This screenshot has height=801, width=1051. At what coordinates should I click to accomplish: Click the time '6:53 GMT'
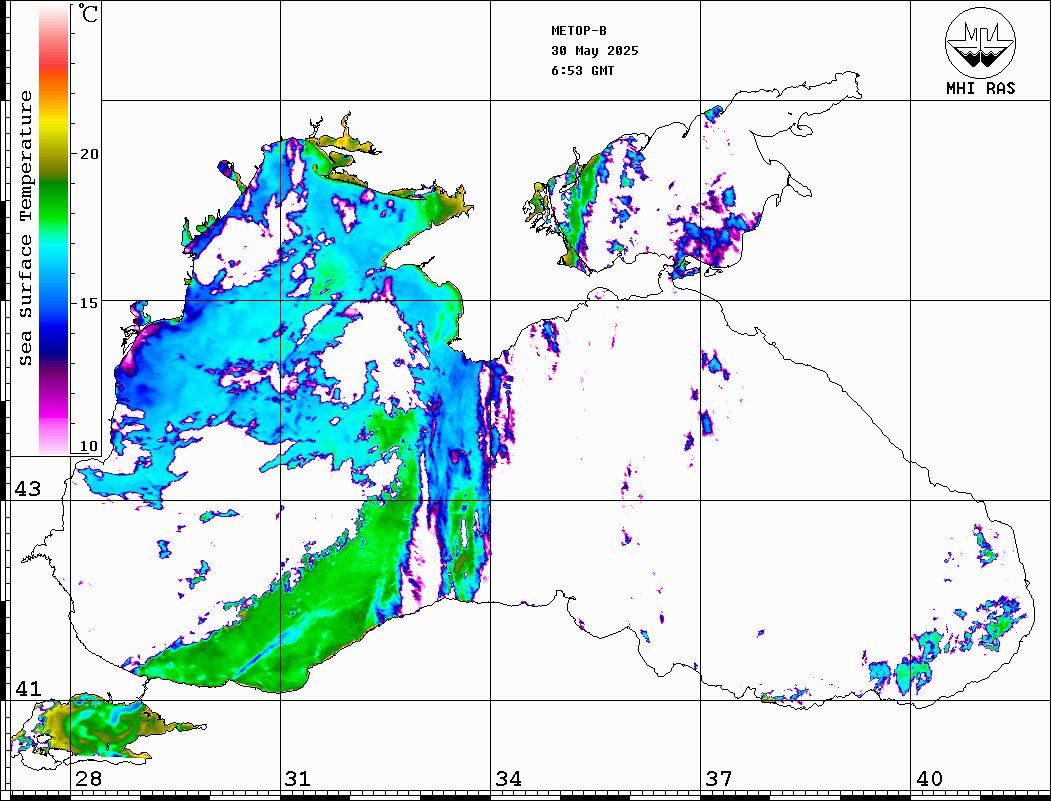(582, 71)
